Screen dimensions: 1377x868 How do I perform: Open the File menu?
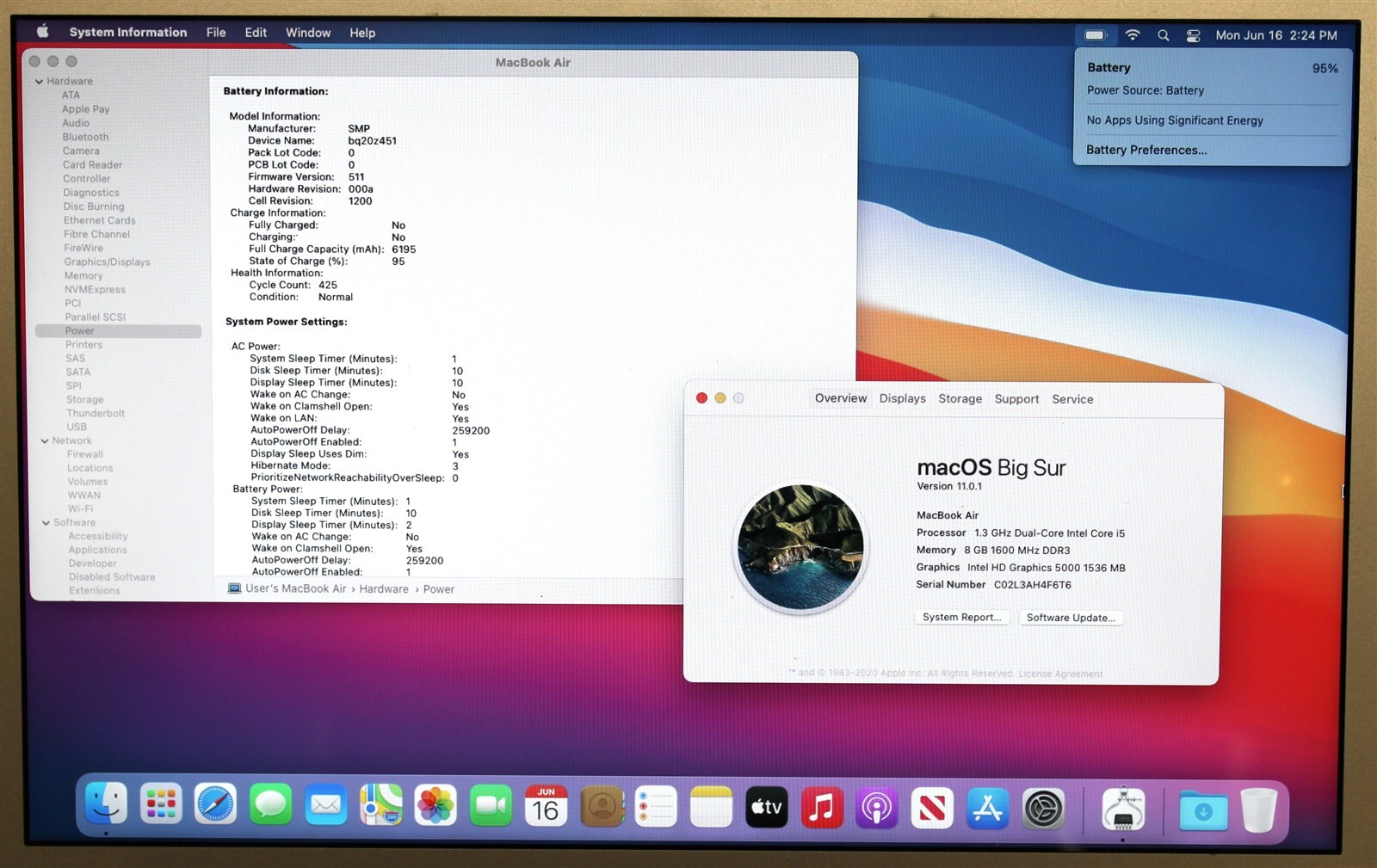216,33
